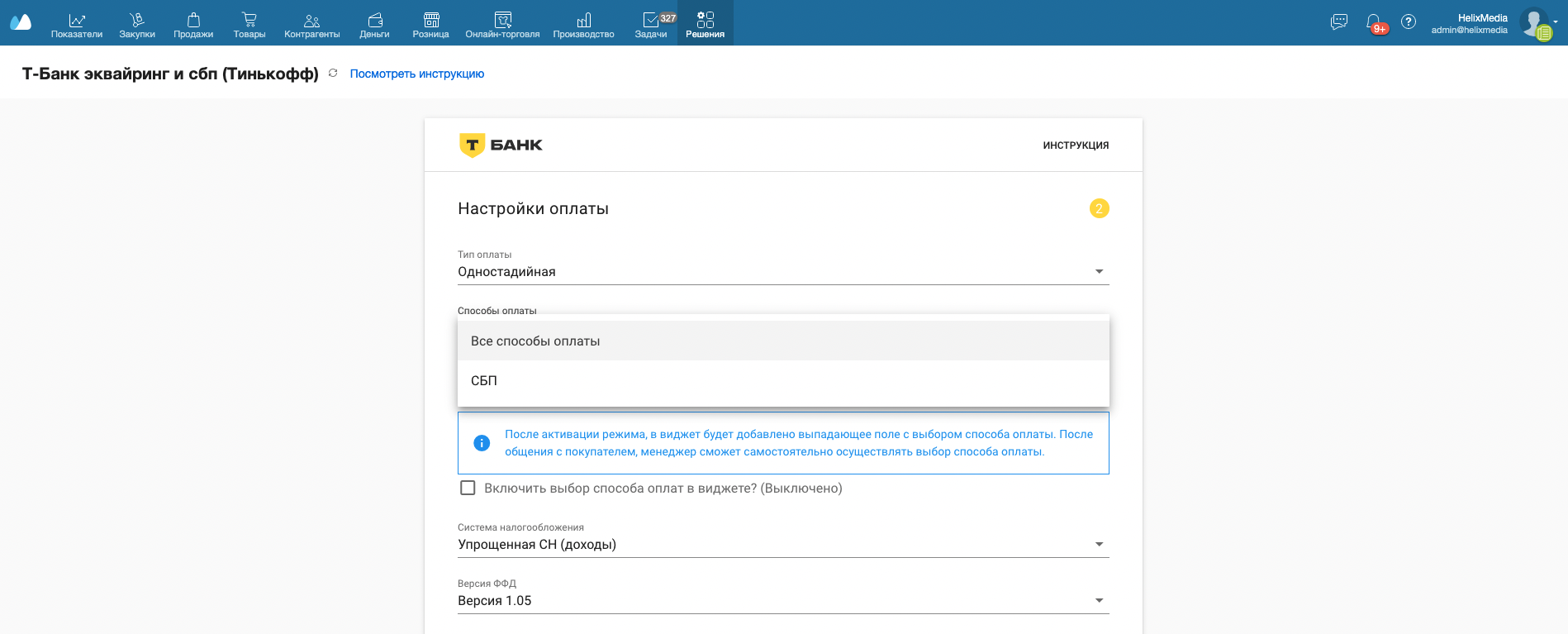This screenshot has height=634, width=1568.
Task: Open the Показатели dashboard icon
Action: click(76, 24)
